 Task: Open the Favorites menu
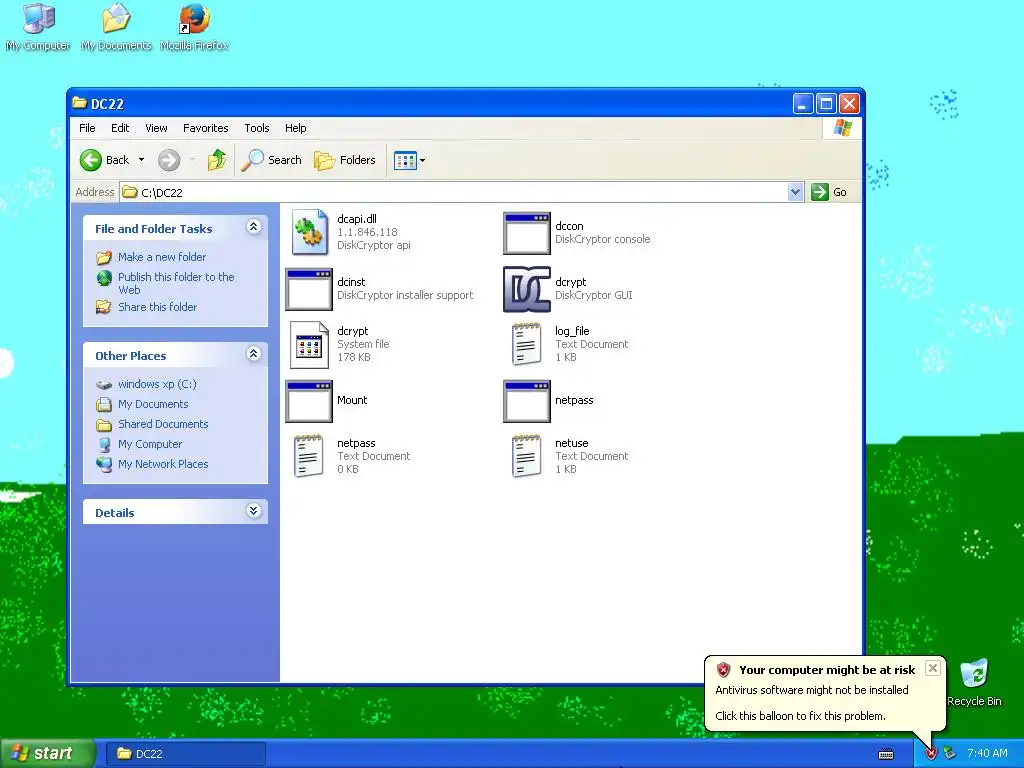tap(206, 128)
